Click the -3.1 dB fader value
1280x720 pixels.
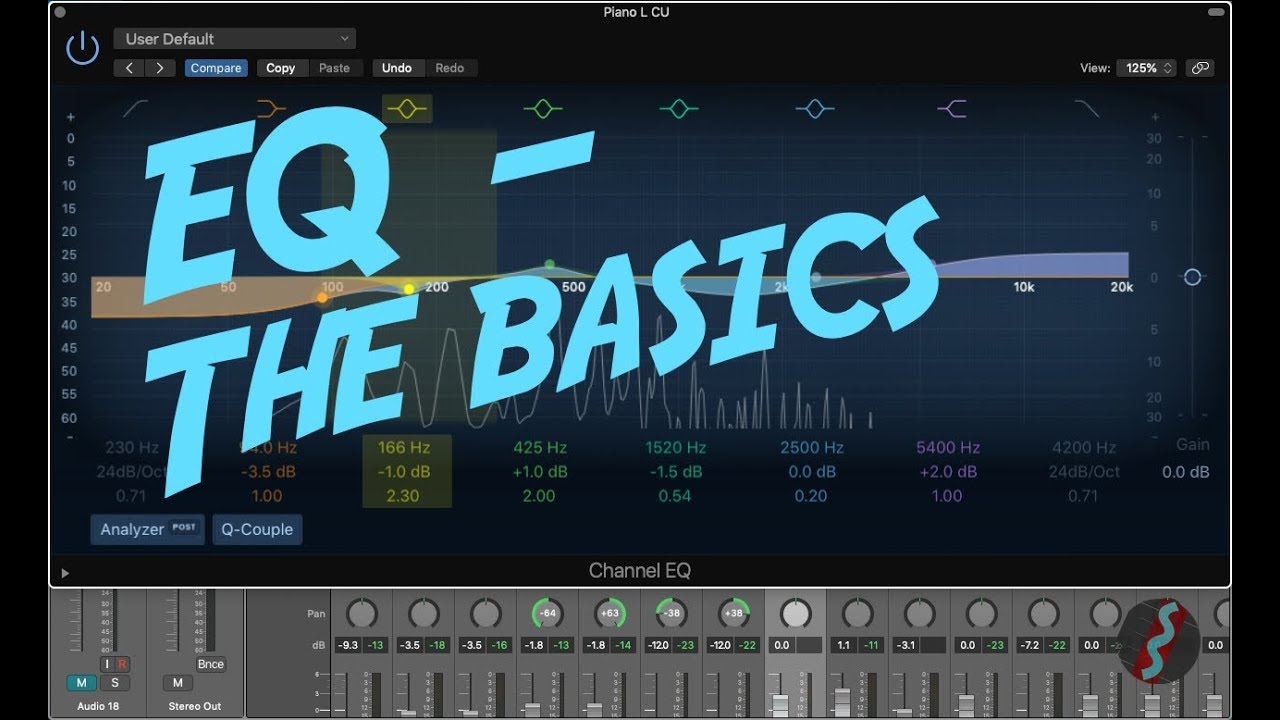[906, 646]
